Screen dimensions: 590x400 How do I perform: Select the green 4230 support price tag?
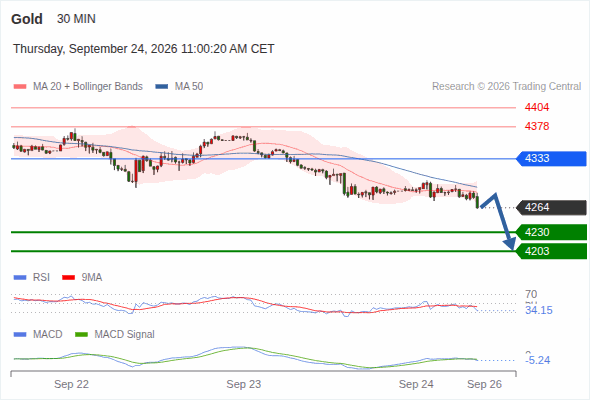[551, 232]
